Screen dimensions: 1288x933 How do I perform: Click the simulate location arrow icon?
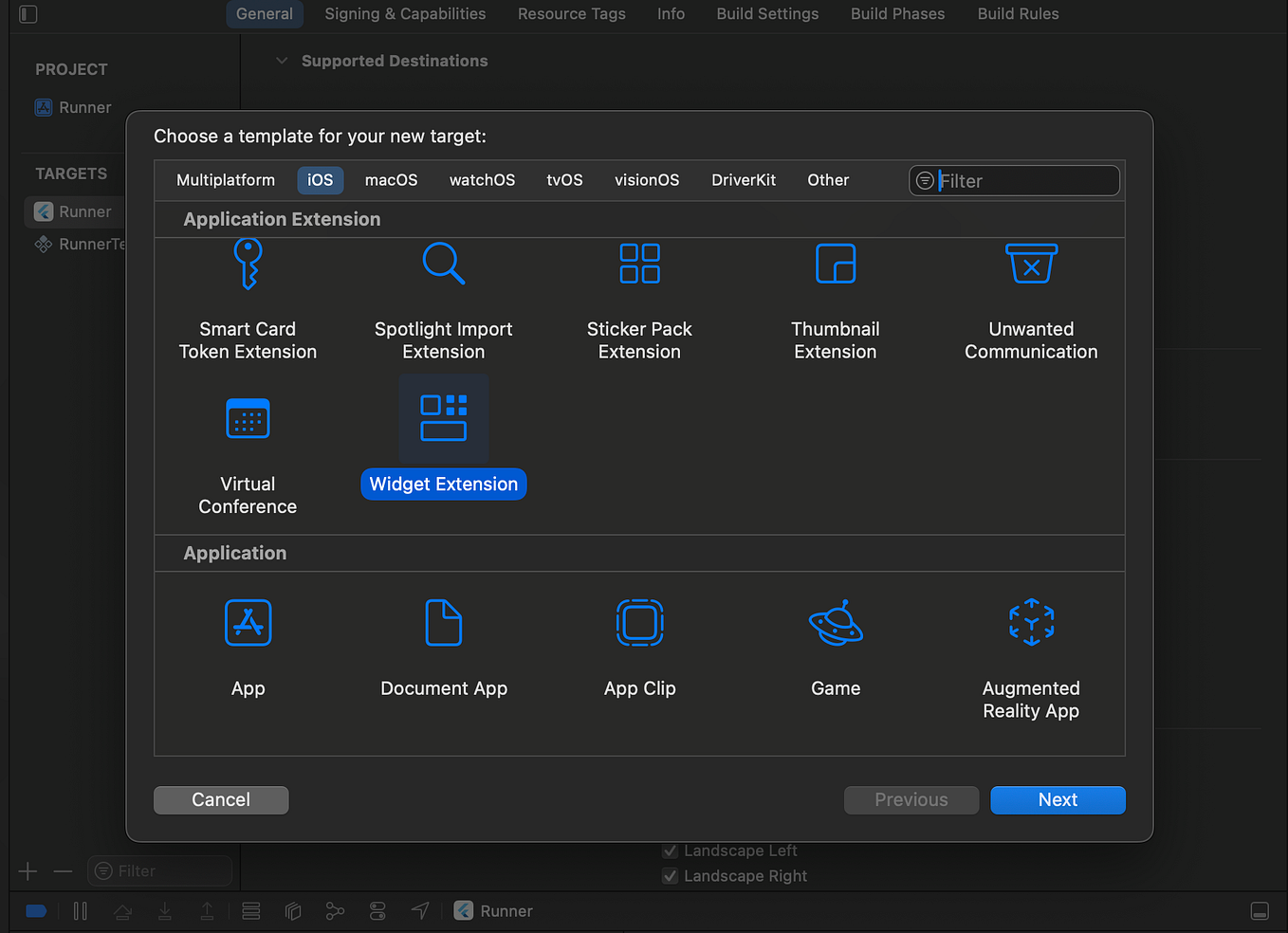click(420, 910)
